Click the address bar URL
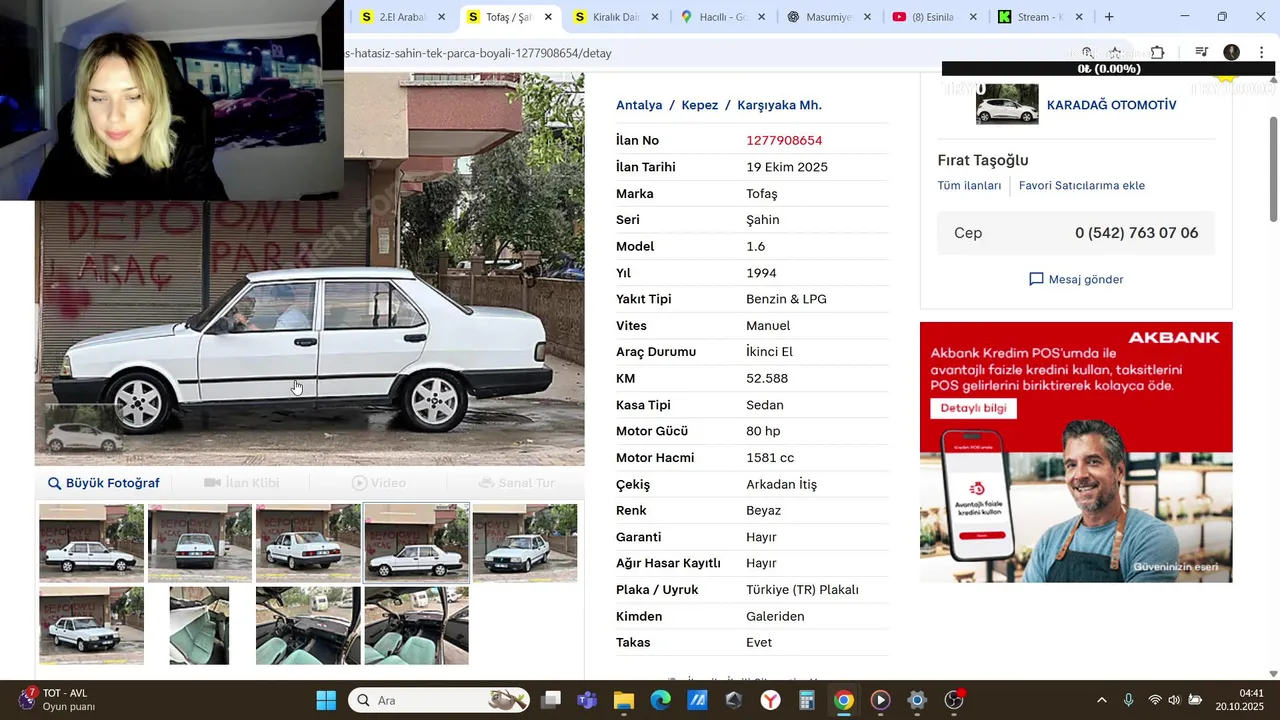The image size is (1280, 720). pos(478,53)
